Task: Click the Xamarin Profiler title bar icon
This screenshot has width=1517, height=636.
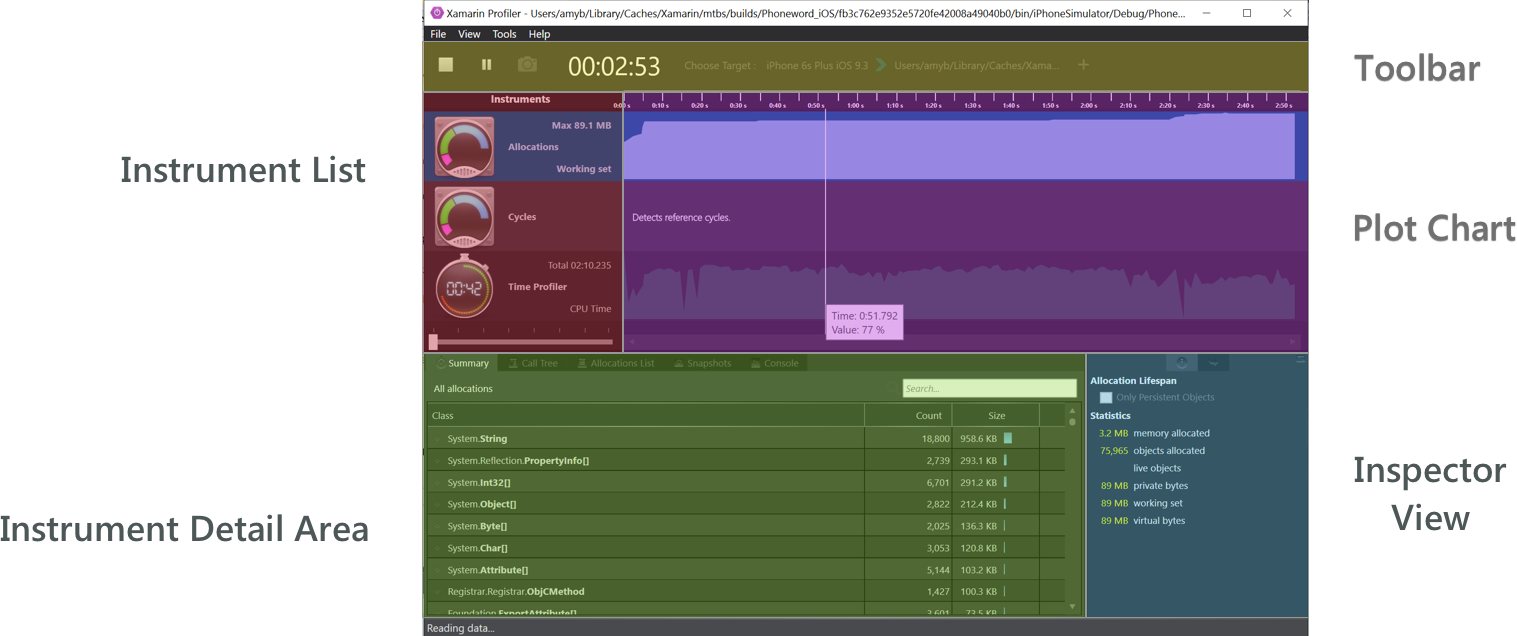Action: 437,14
